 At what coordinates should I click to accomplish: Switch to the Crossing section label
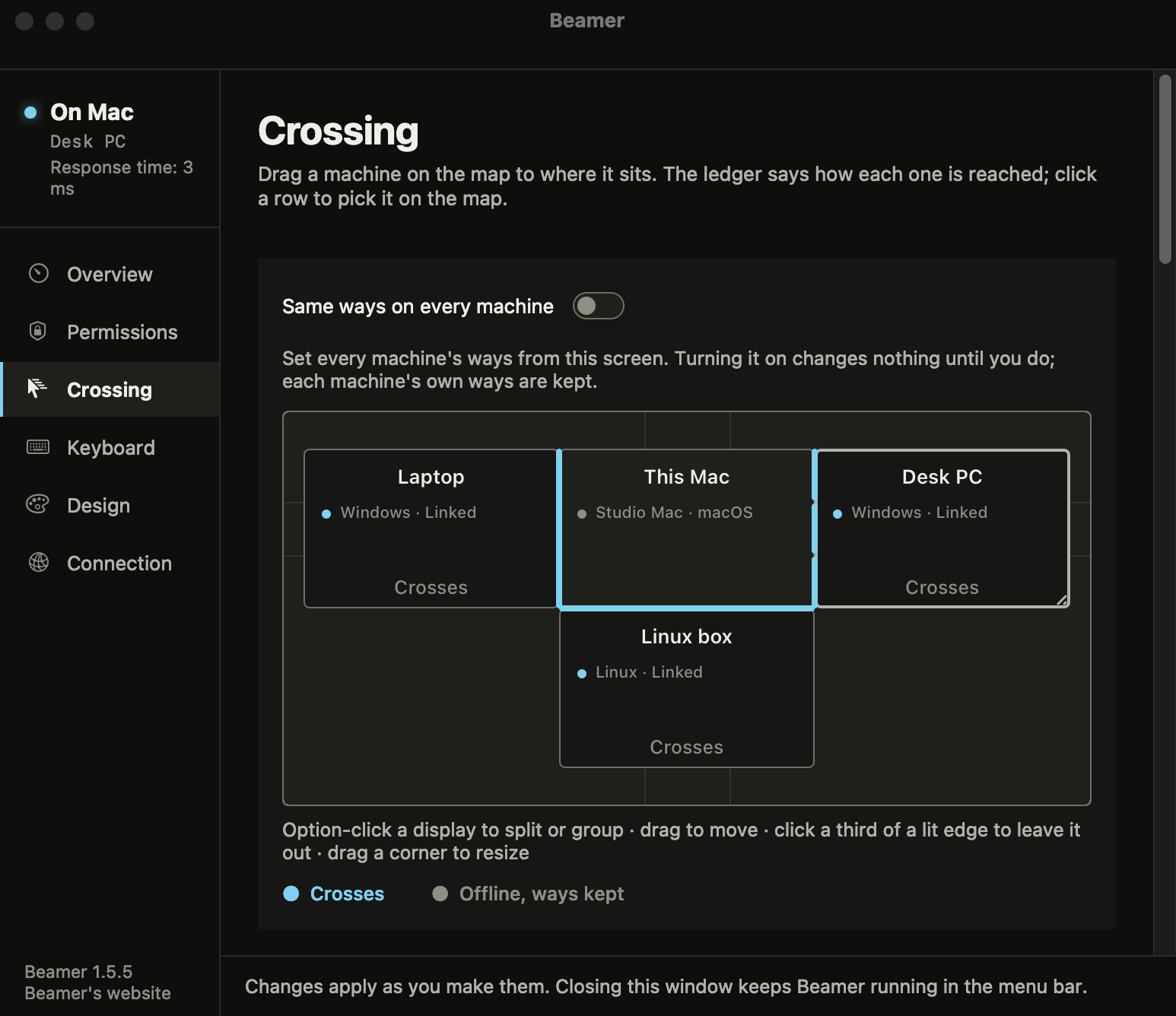click(x=110, y=390)
